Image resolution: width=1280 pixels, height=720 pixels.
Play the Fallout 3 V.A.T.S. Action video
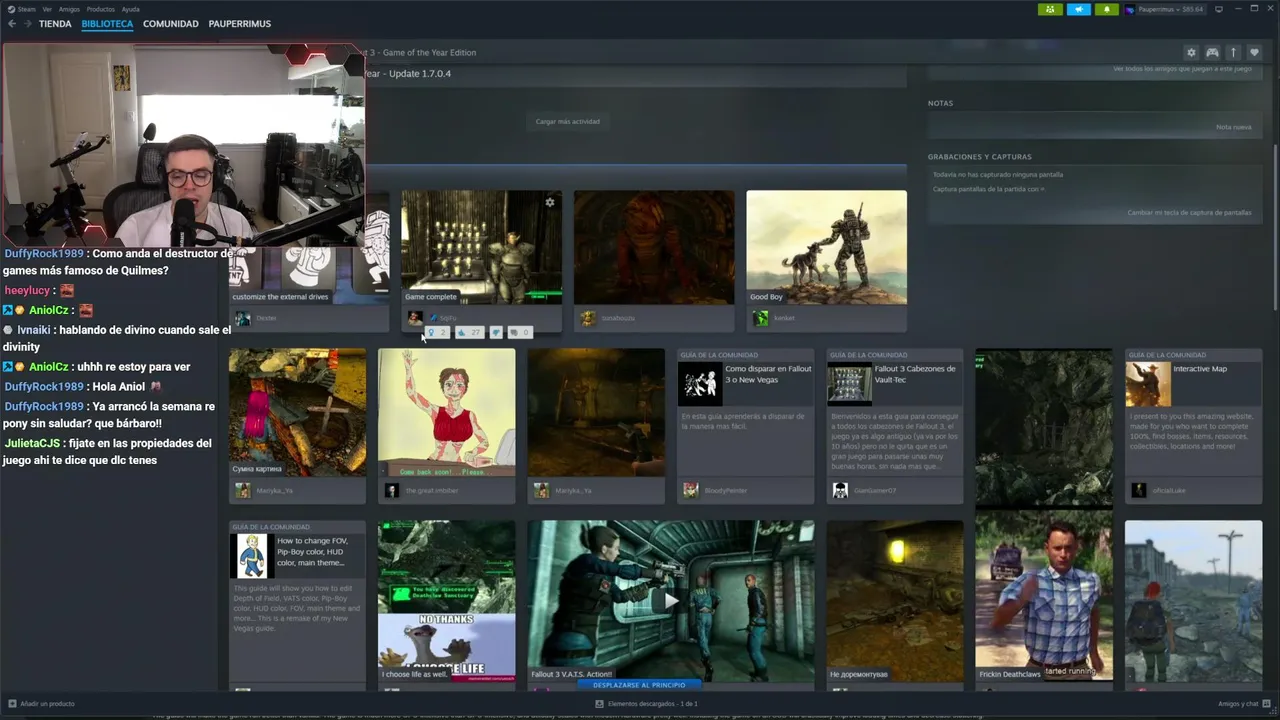pos(671,601)
